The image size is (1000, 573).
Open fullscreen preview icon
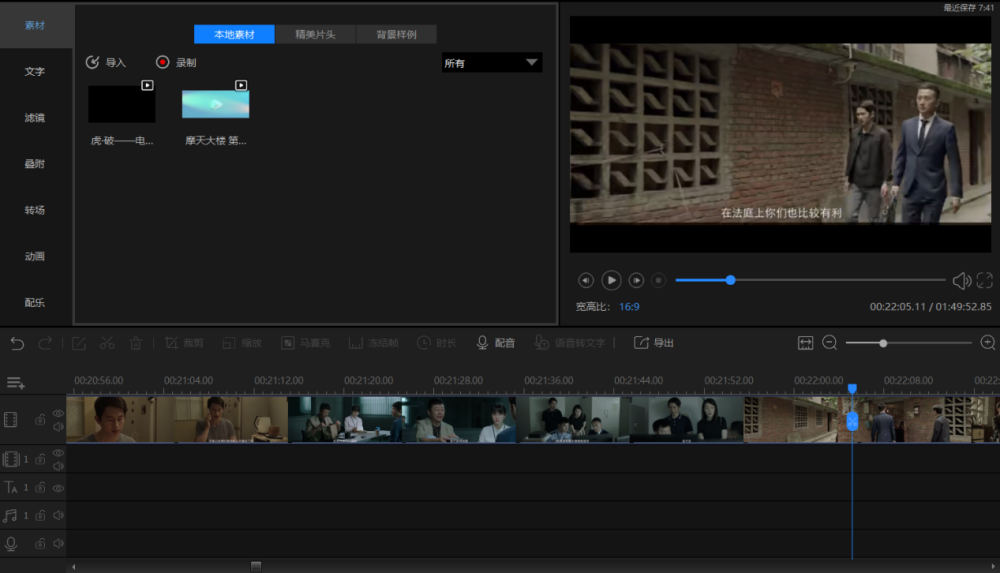pos(984,280)
